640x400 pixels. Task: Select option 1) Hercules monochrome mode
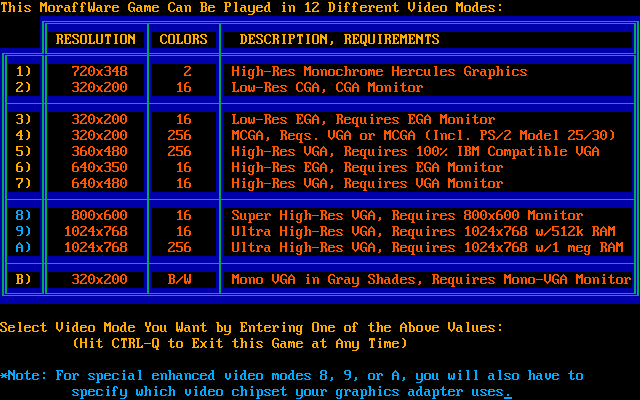click(24, 72)
